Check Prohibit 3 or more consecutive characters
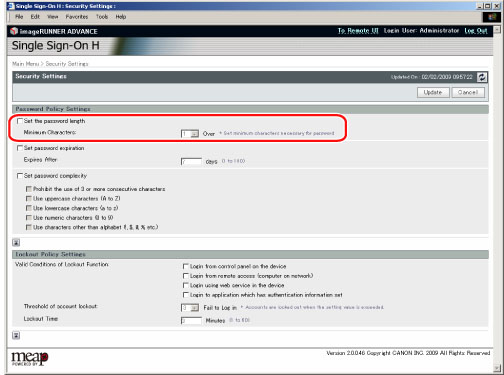The width and height of the screenshot is (504, 375). coord(29,189)
